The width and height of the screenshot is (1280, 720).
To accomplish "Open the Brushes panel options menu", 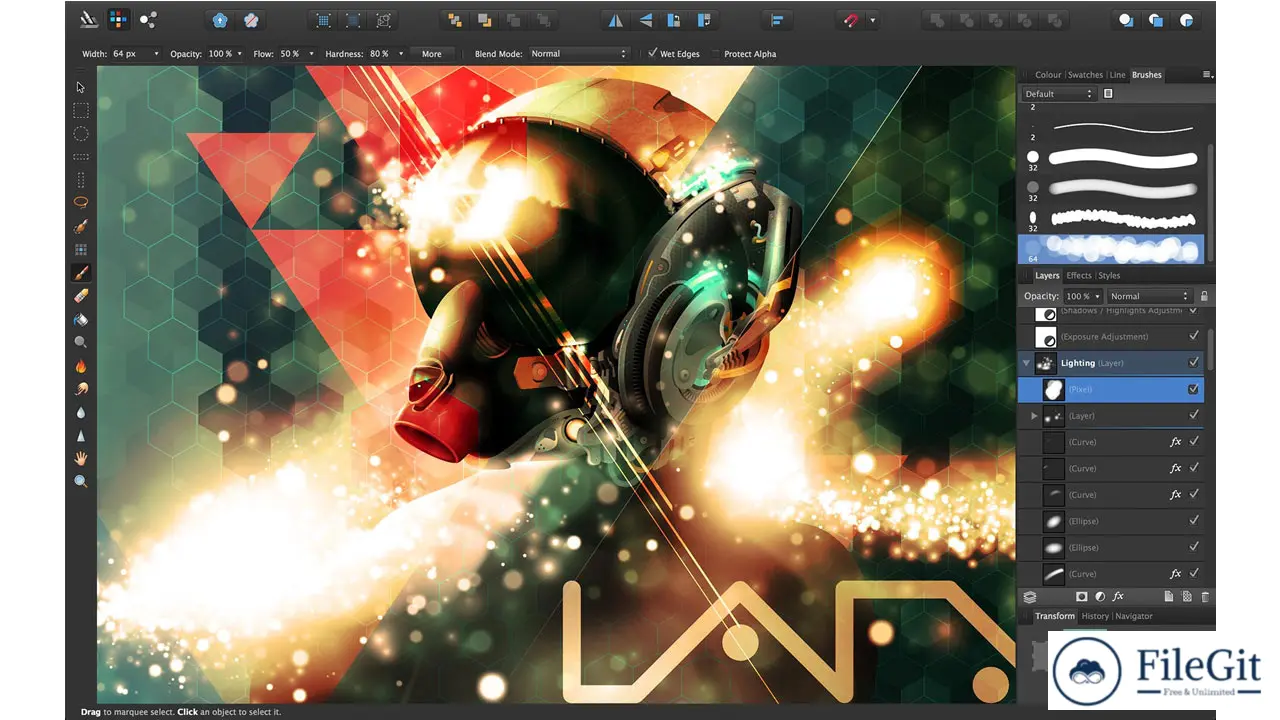I will 1207,74.
